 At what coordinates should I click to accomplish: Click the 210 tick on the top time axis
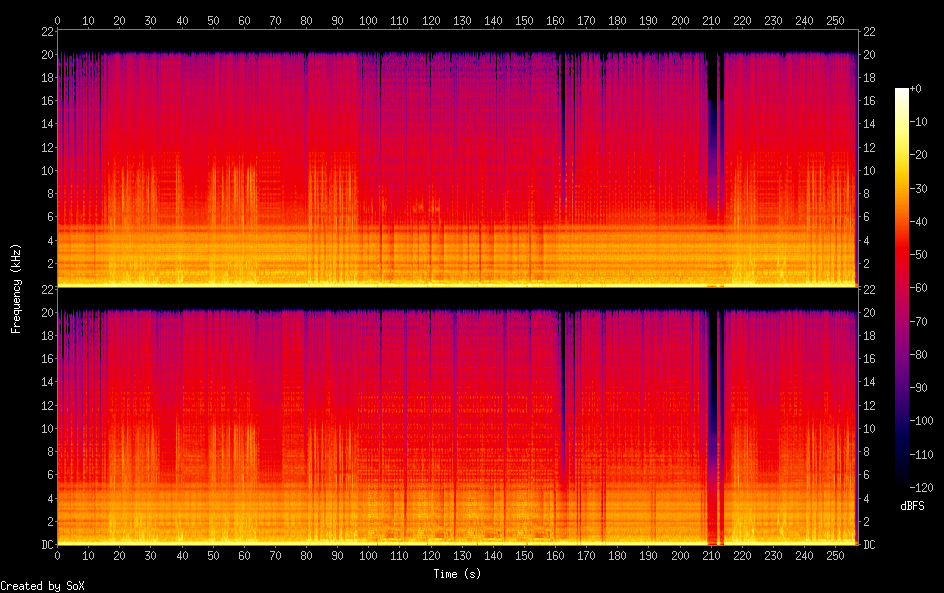[x=711, y=20]
